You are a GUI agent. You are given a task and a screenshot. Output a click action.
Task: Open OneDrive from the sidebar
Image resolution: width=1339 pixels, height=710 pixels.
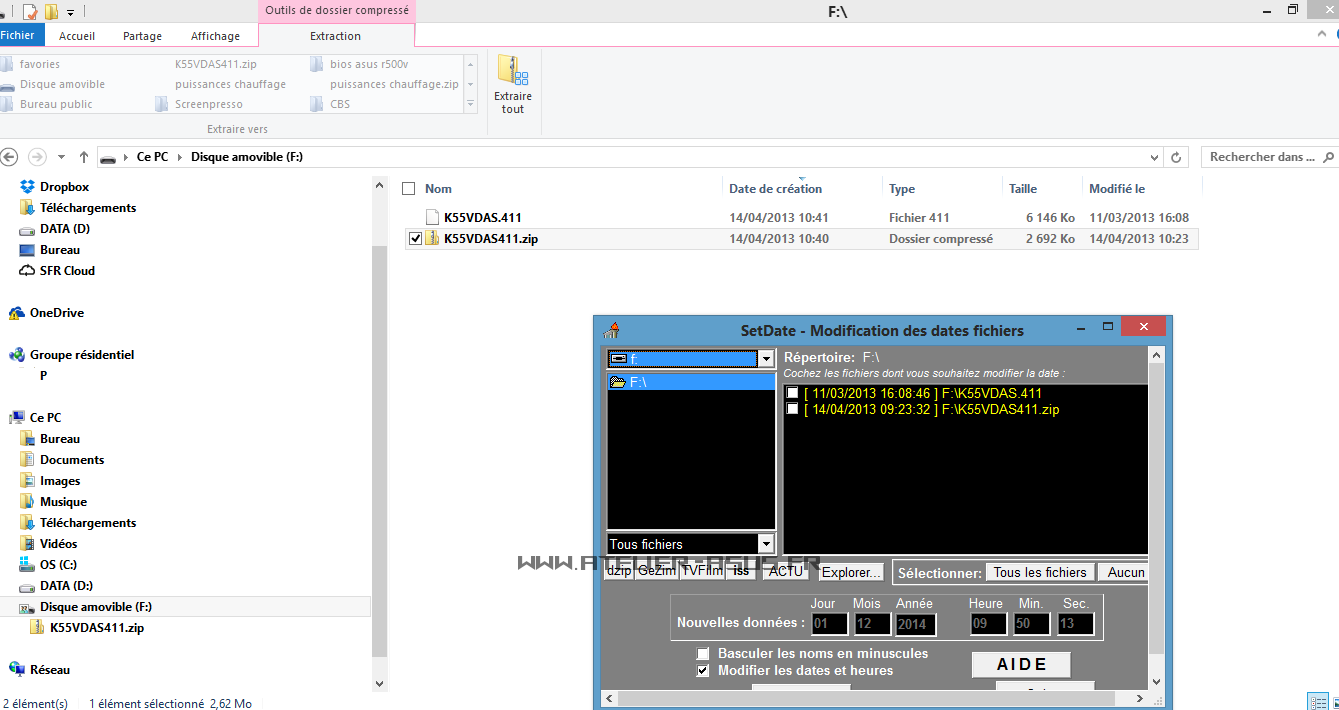click(56, 313)
